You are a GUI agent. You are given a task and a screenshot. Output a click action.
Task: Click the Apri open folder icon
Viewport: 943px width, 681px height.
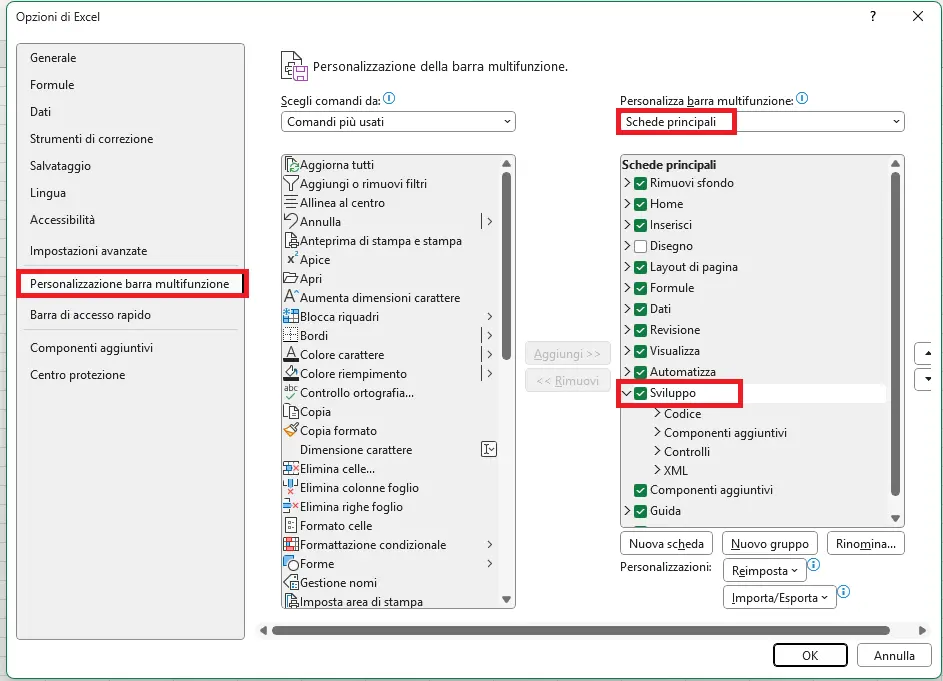[291, 279]
